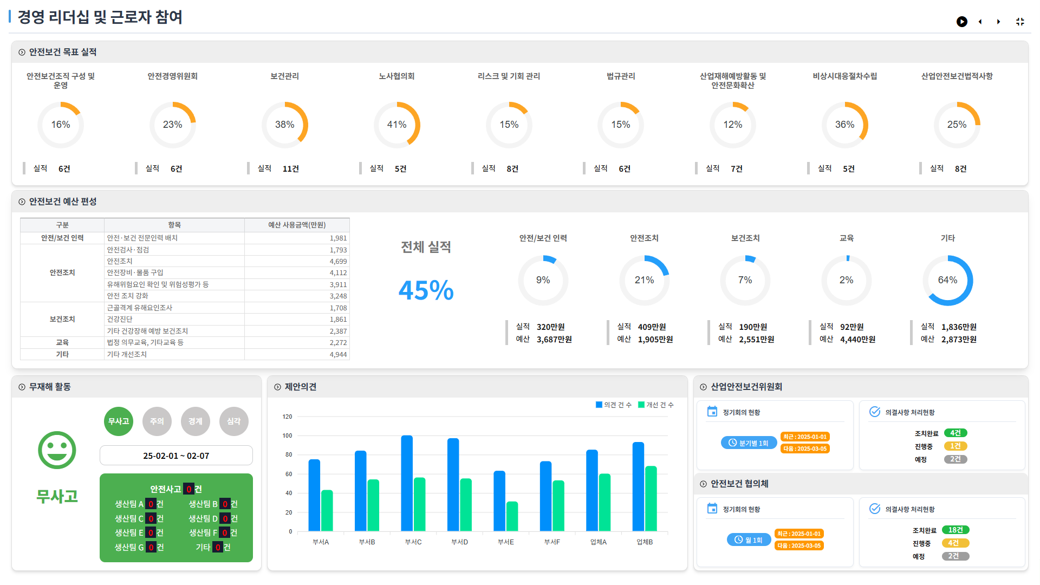
Task: Exit fullscreen using the collapse icon
Action: [1020, 22]
